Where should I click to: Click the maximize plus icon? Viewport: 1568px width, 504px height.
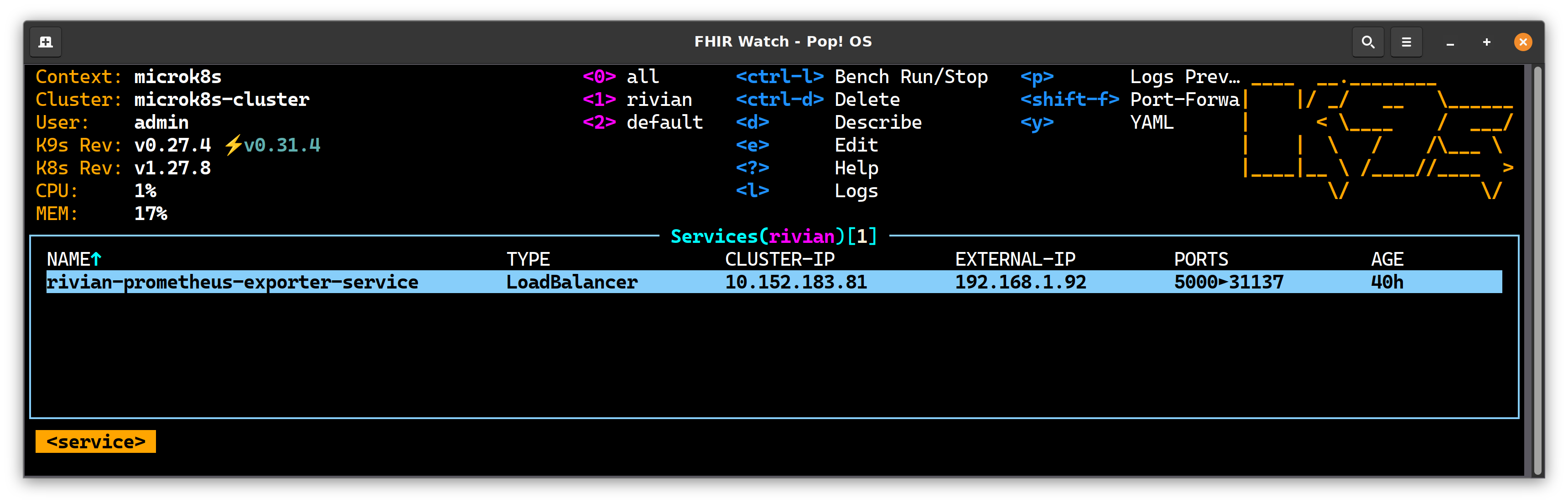pos(1486,42)
